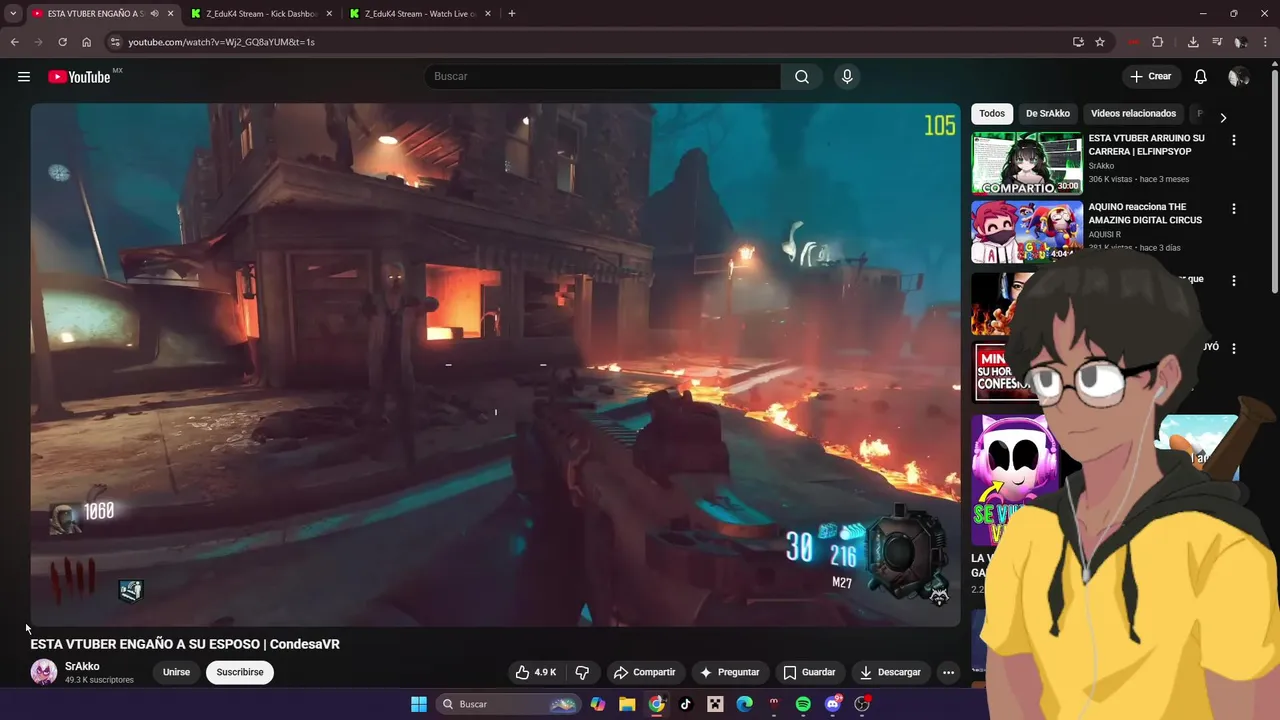Go back in browser history
Screen dimensions: 1280x720
(x=14, y=42)
